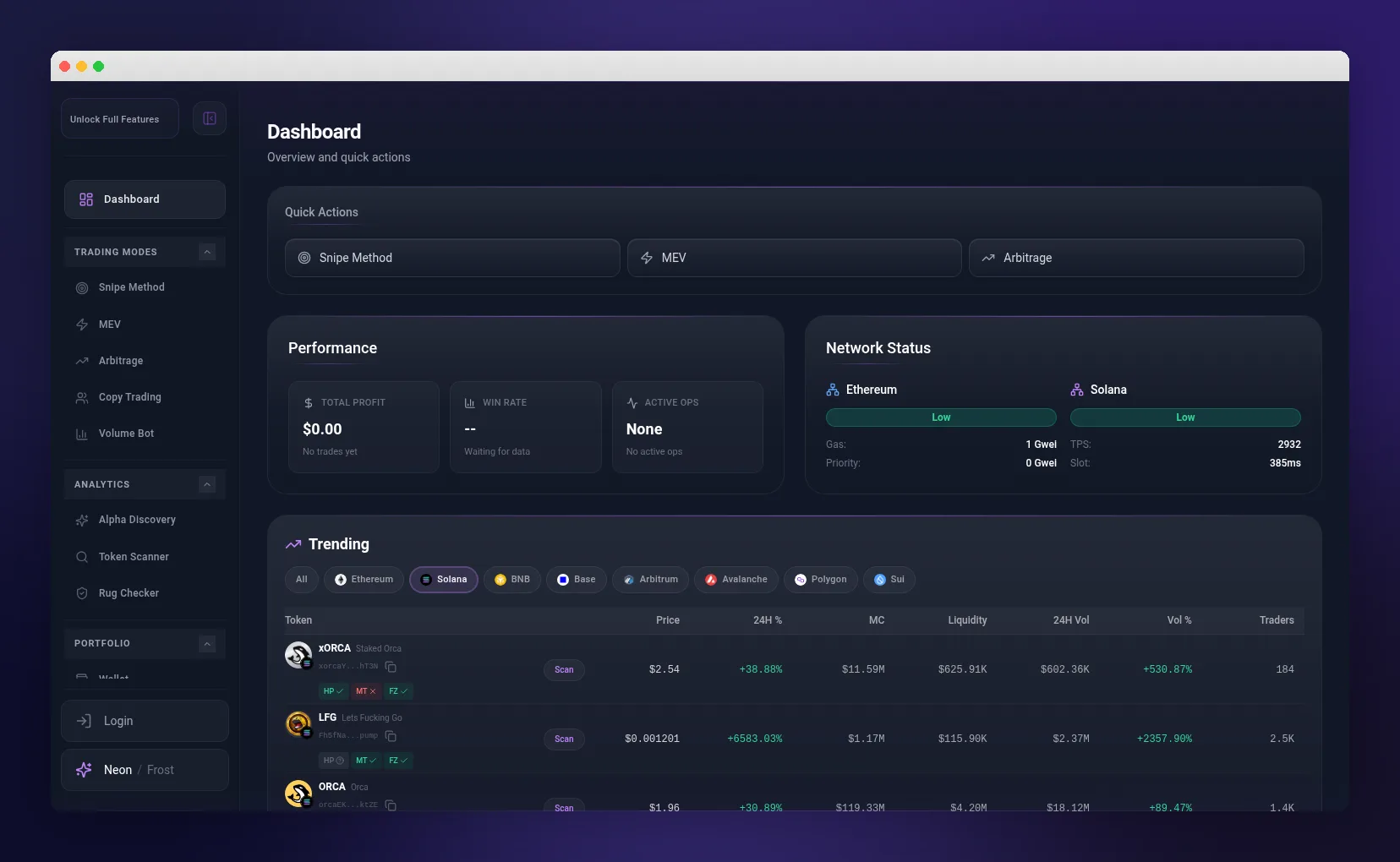The image size is (1400, 862).
Task: Open MEV in the sidebar
Action: [x=145, y=325]
